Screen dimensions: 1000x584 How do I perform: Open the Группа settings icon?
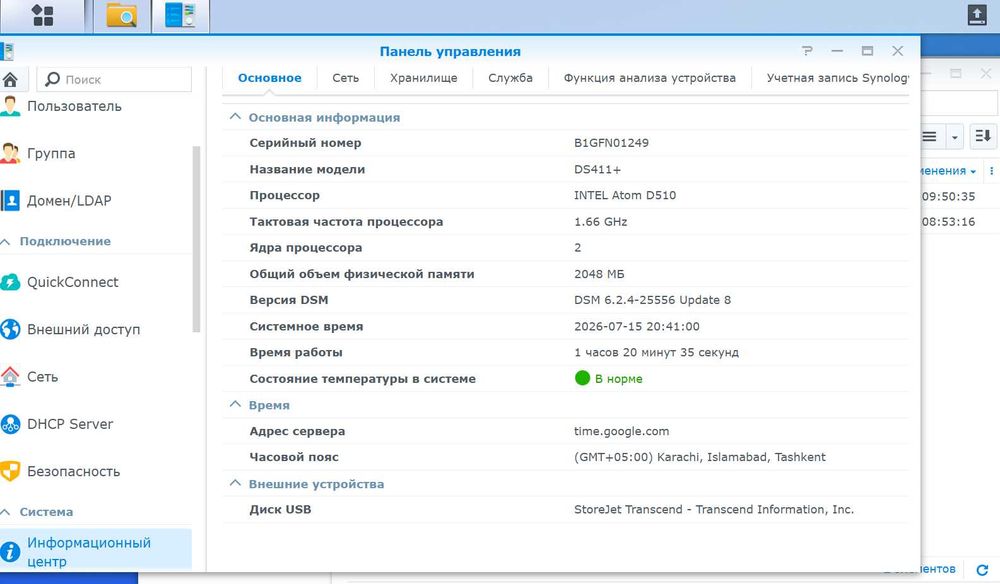(x=10, y=153)
